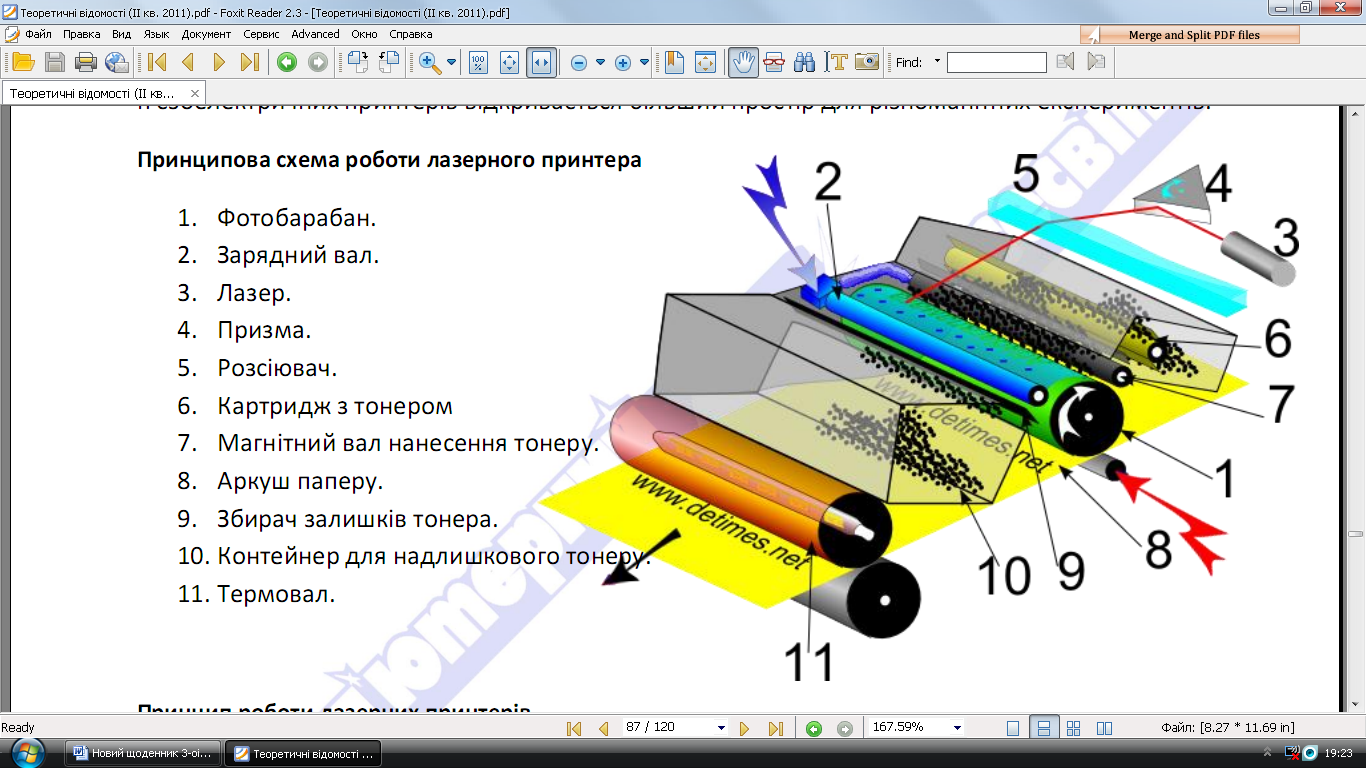Screen dimensions: 1366x768
Task: Open the Сервис menu
Action: pos(261,34)
